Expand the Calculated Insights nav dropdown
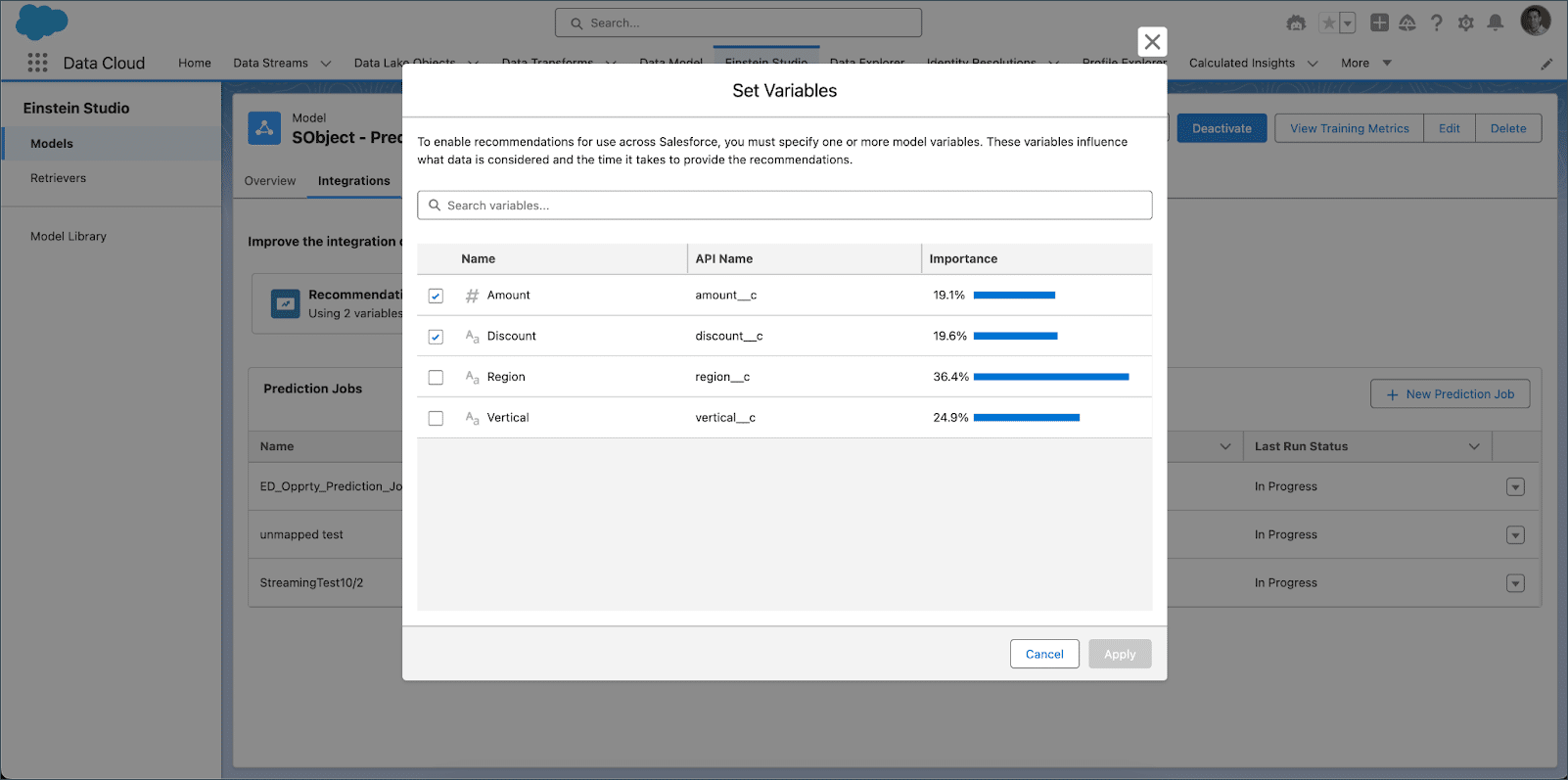The height and width of the screenshot is (780, 1568). (x=1313, y=64)
